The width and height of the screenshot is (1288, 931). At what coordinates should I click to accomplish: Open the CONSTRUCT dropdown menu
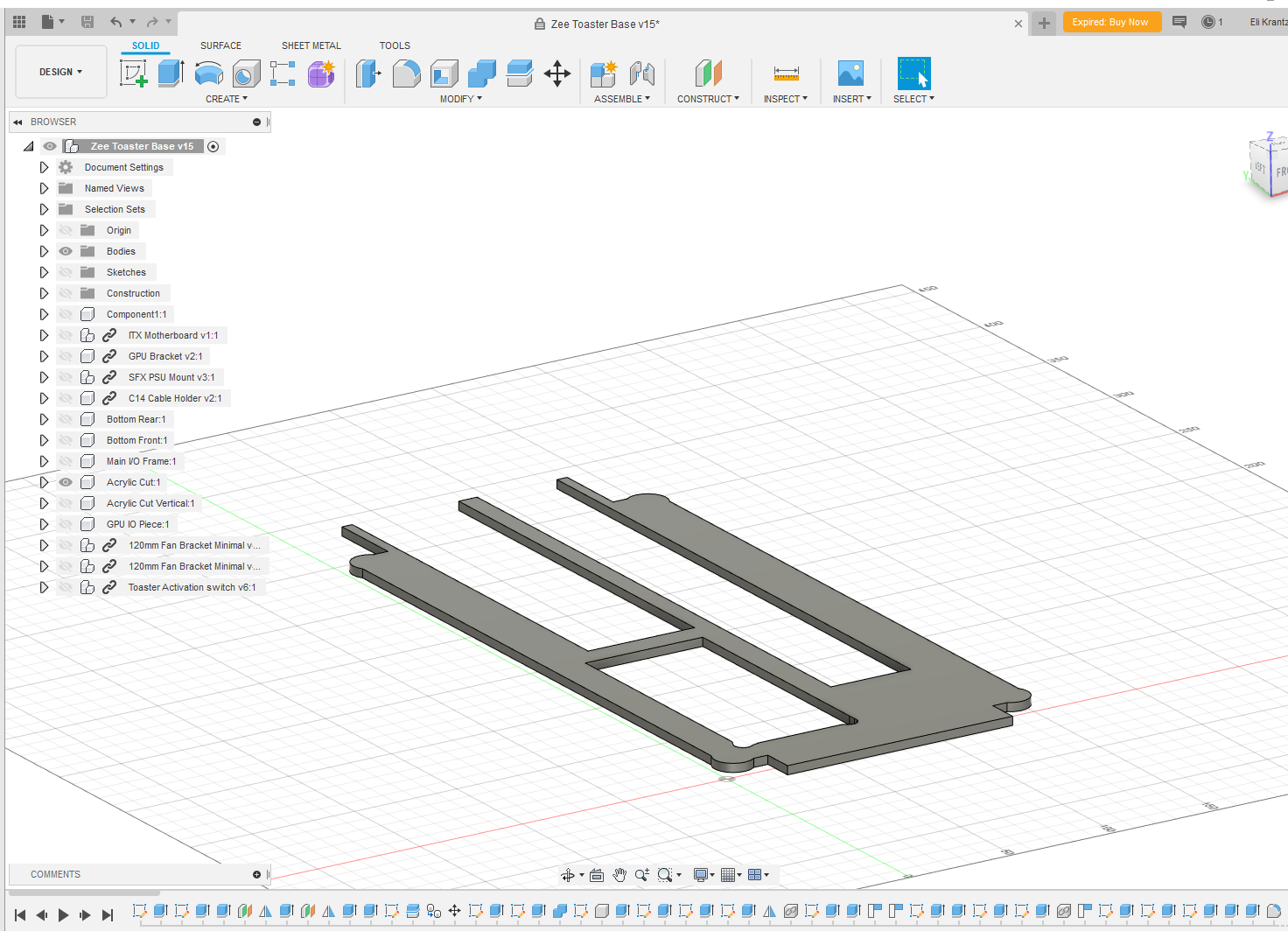click(708, 99)
